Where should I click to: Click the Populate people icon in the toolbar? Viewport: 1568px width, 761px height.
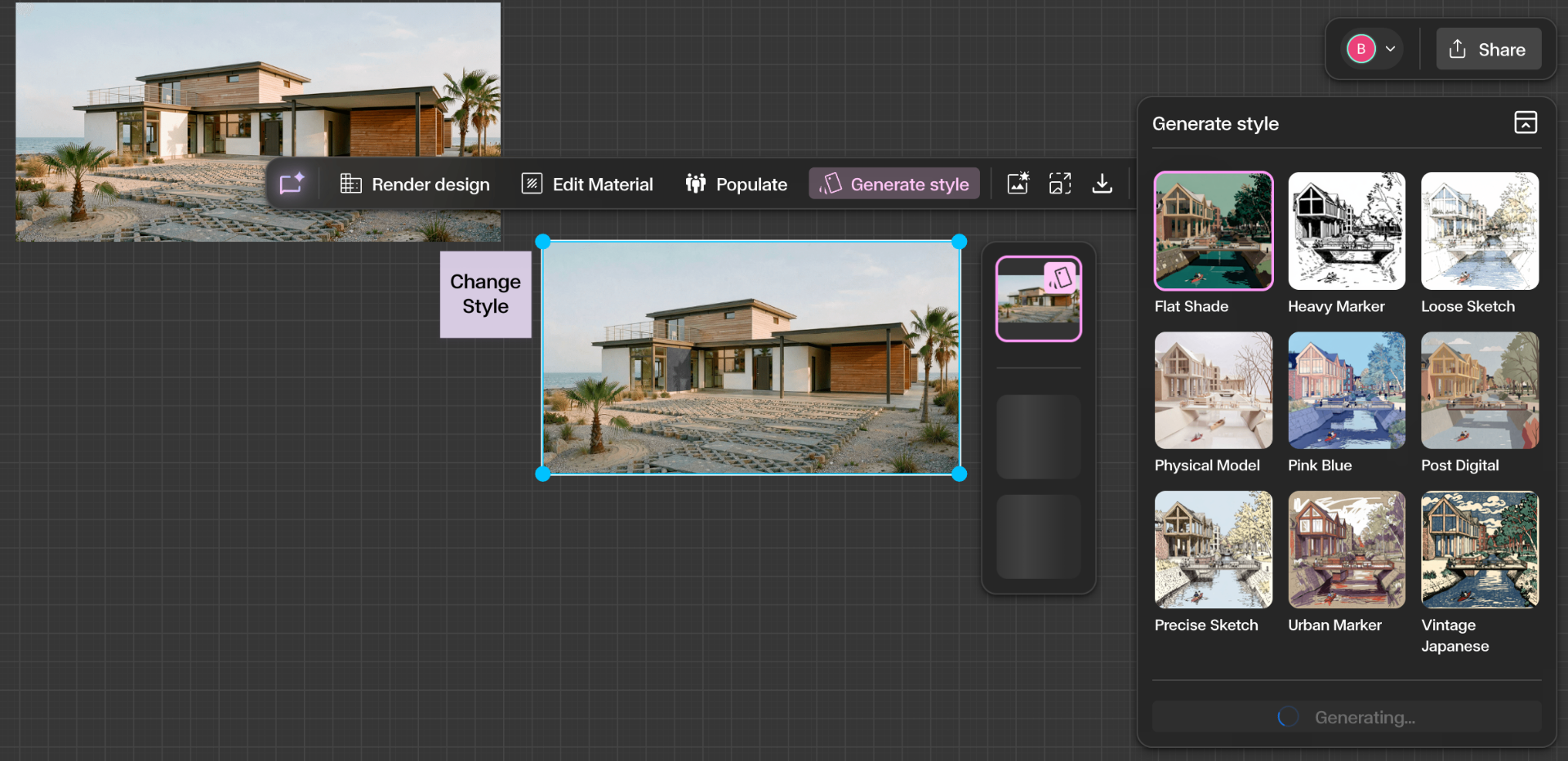click(695, 184)
